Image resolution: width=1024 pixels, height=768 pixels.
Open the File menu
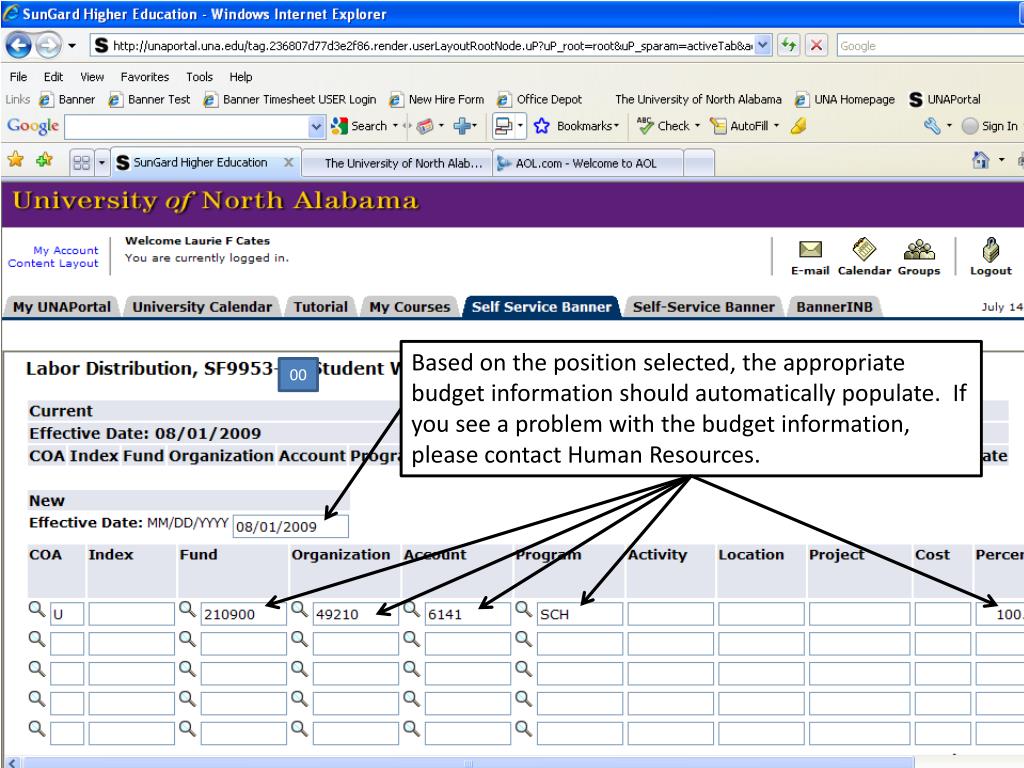(18, 77)
